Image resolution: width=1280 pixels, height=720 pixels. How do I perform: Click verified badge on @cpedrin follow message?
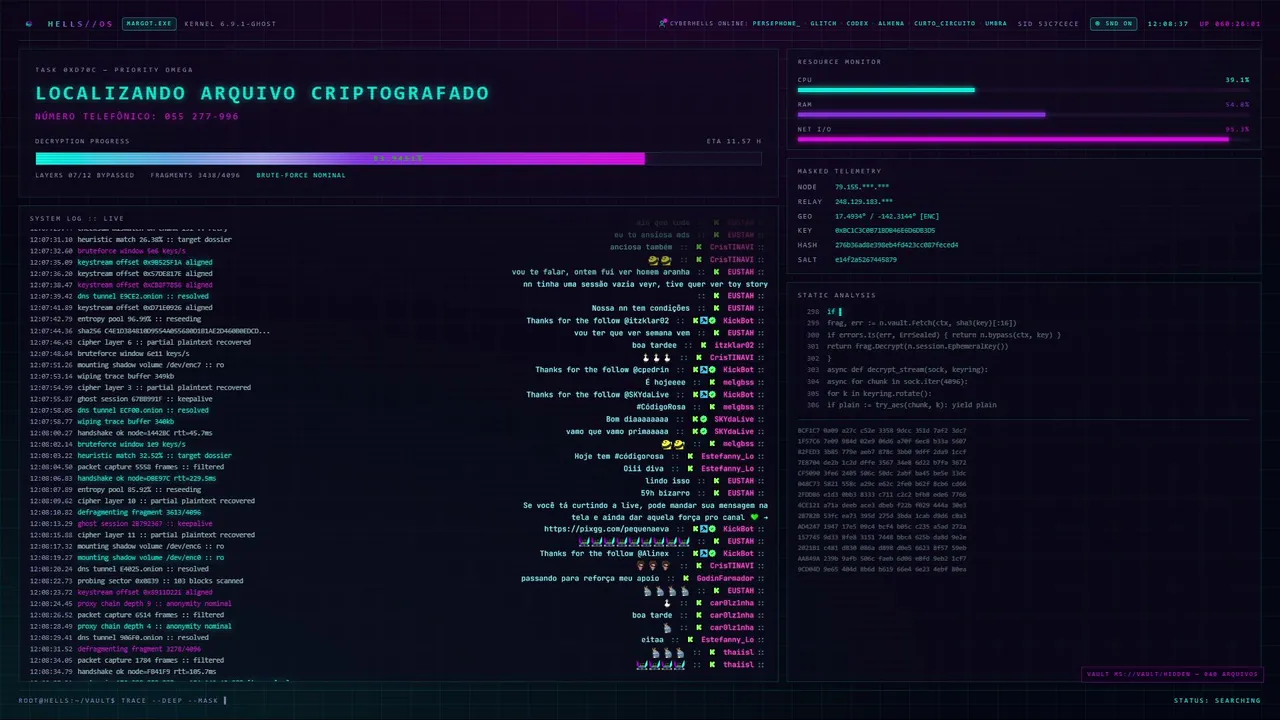point(712,370)
